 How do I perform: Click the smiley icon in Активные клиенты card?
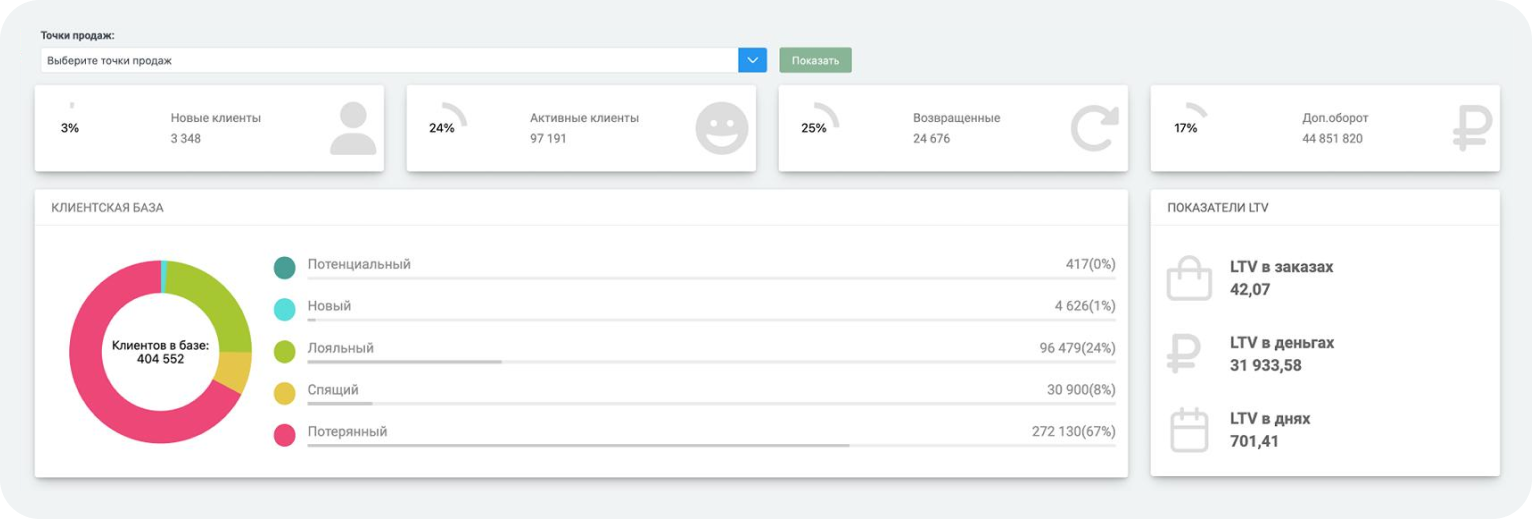(722, 129)
